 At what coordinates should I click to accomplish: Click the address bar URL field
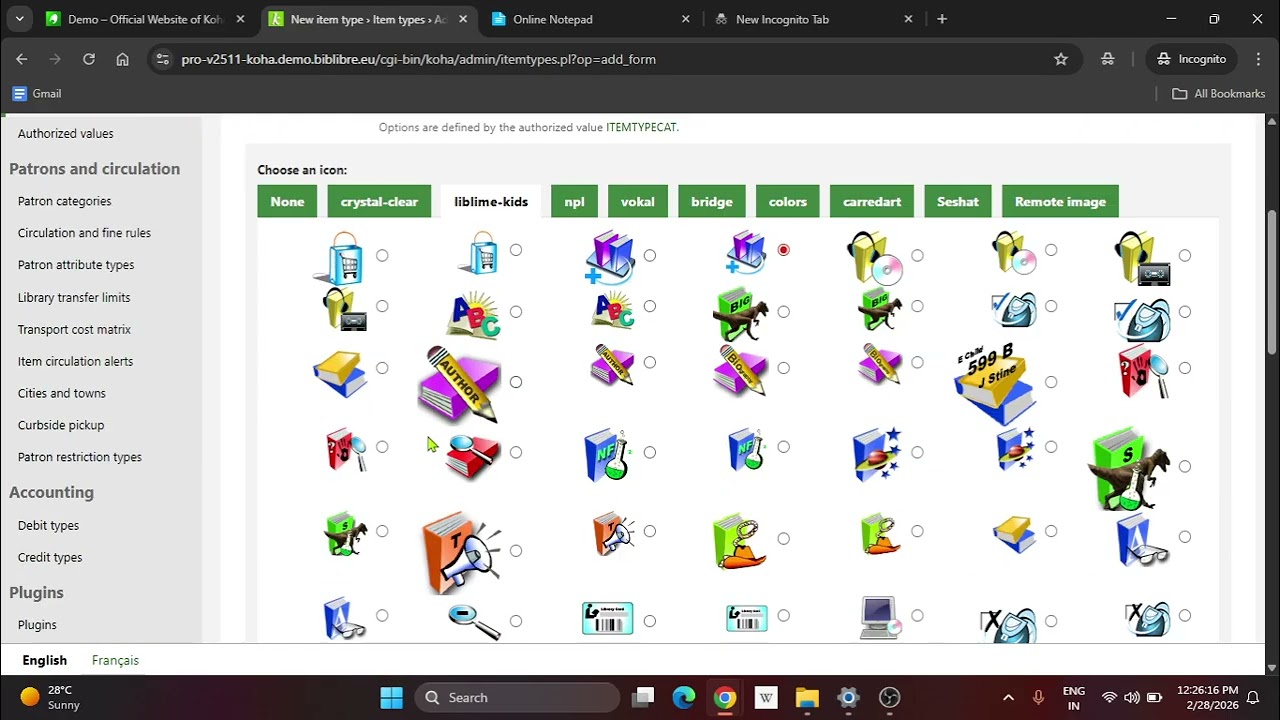[x=610, y=59]
